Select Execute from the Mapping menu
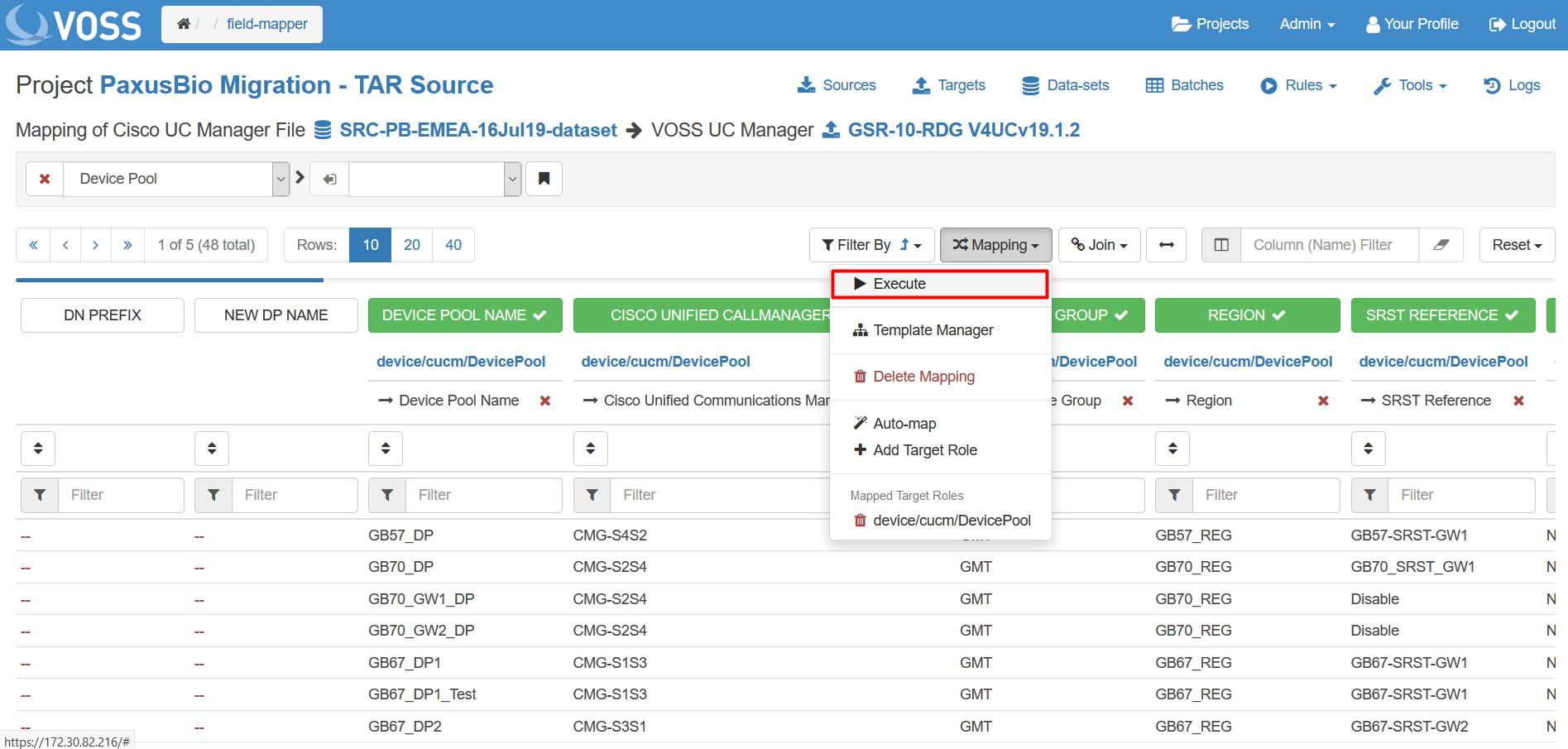This screenshot has width=1568, height=749. point(899,284)
